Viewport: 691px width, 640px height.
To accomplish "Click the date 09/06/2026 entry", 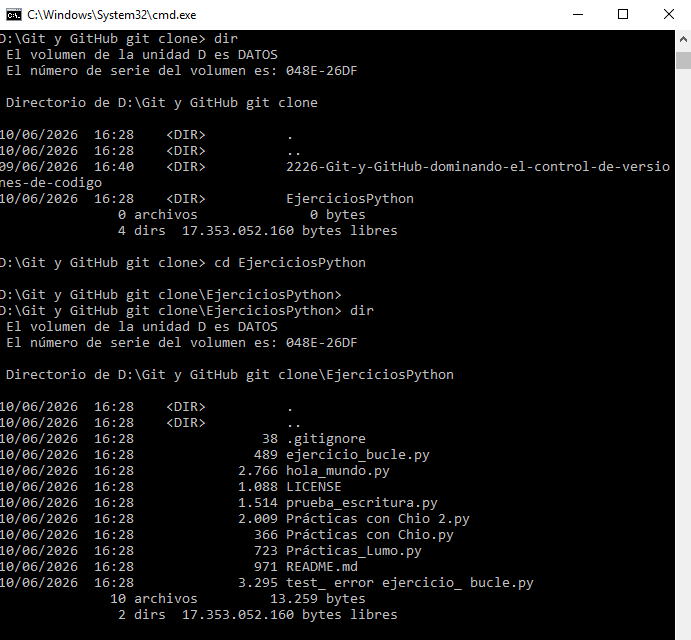I will (x=39, y=167).
